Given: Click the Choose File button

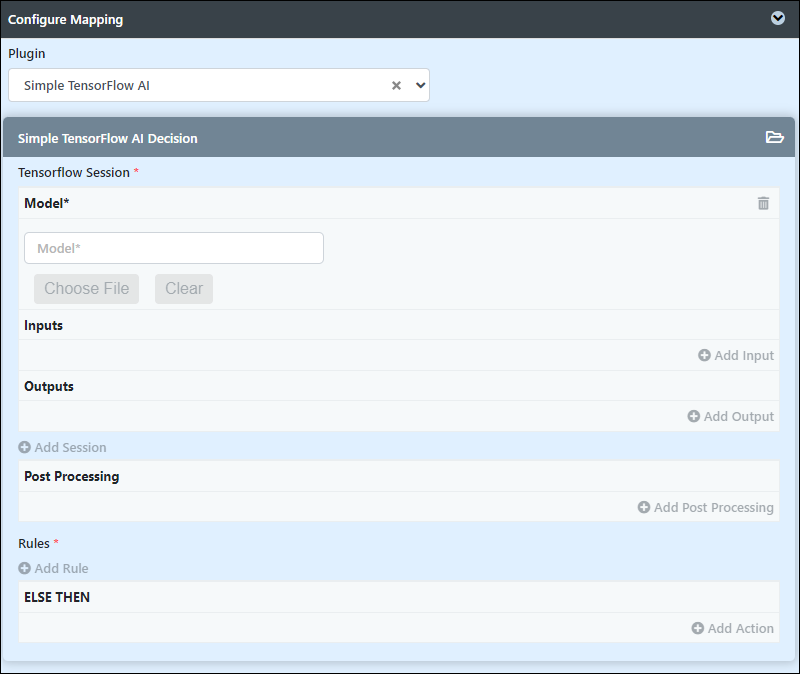Looking at the screenshot, I should click(x=86, y=289).
